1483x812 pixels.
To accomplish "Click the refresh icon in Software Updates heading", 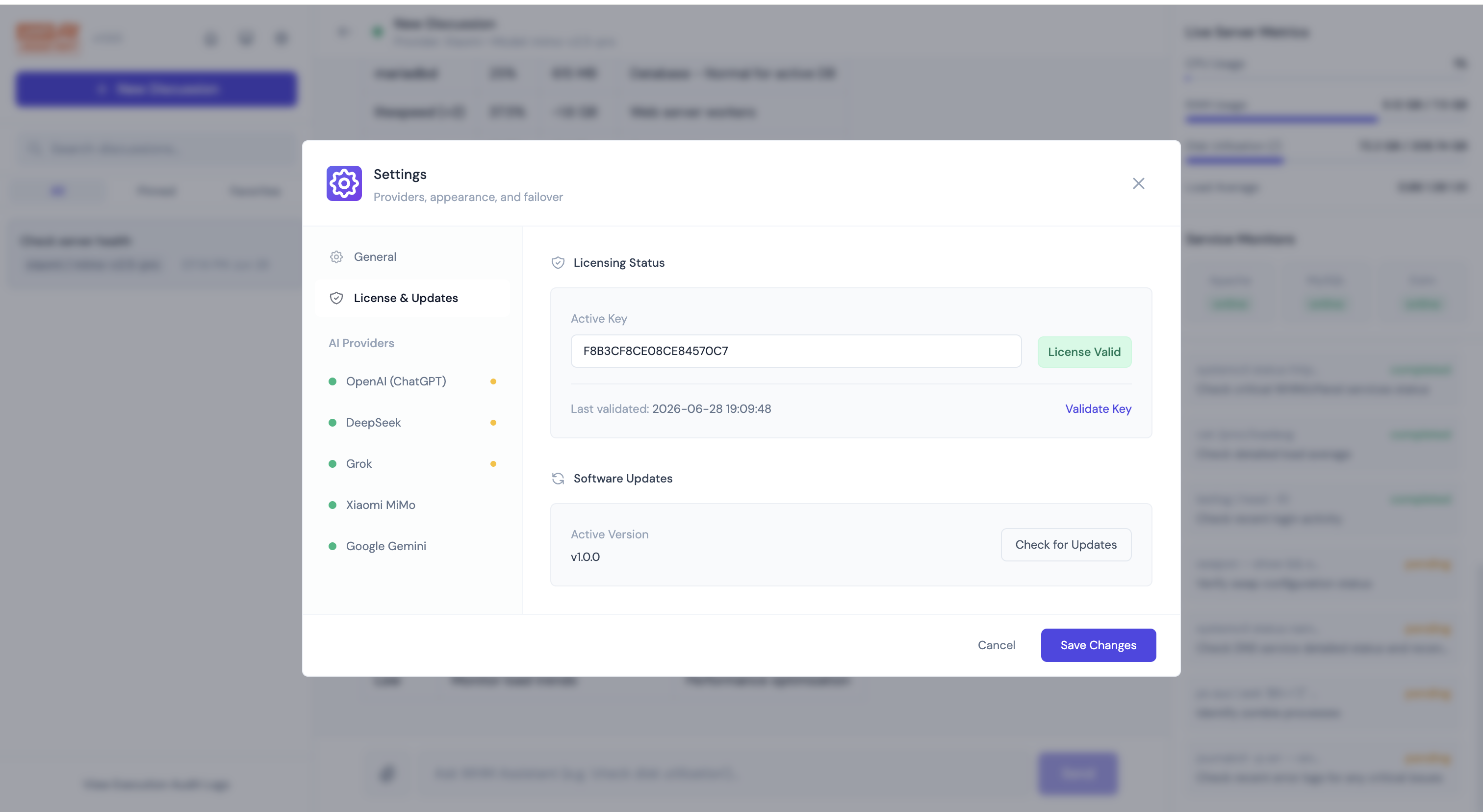I will [558, 479].
